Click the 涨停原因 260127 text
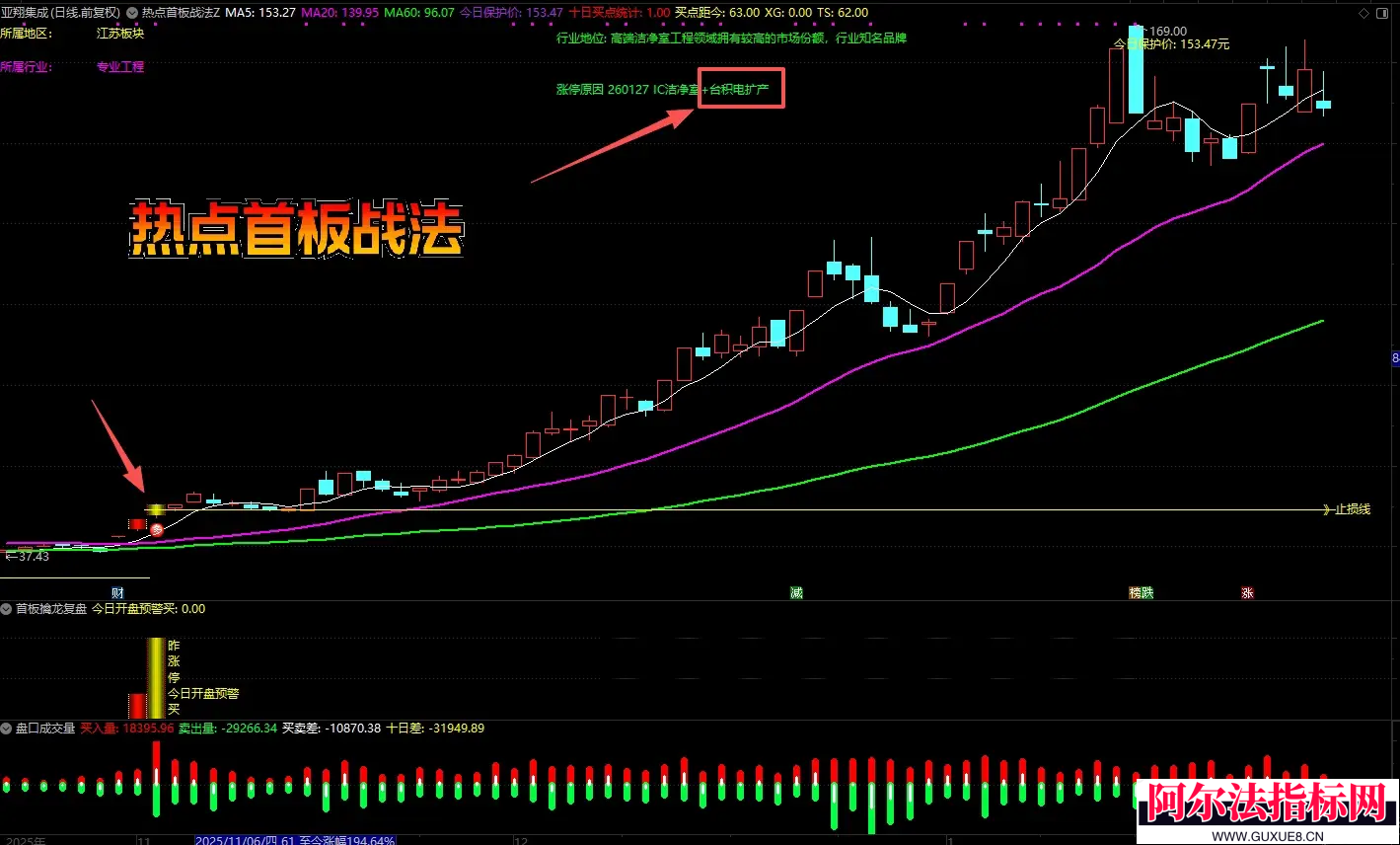Image resolution: width=1400 pixels, height=845 pixels. [x=603, y=89]
